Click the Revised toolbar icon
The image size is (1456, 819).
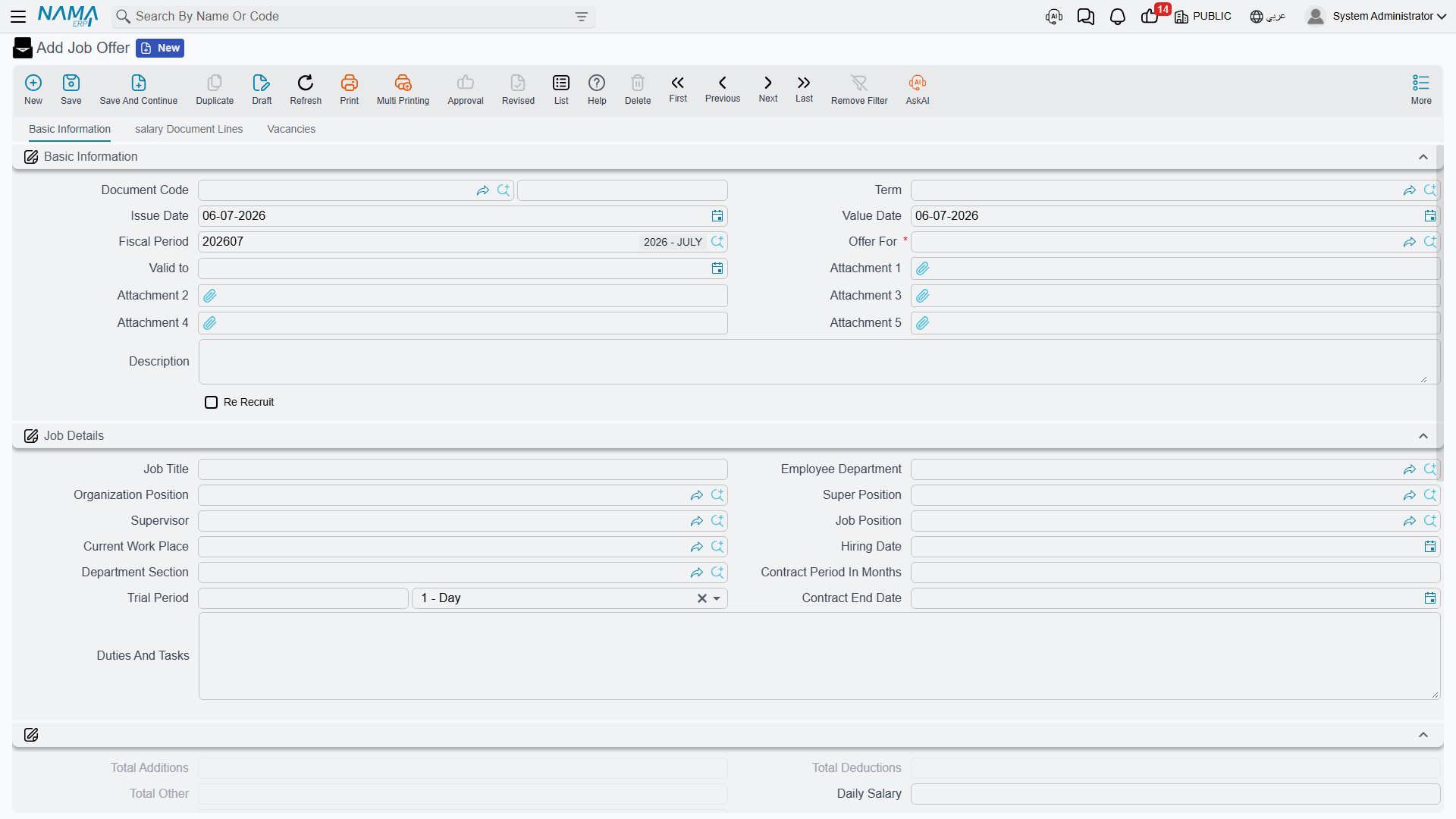pos(518,83)
